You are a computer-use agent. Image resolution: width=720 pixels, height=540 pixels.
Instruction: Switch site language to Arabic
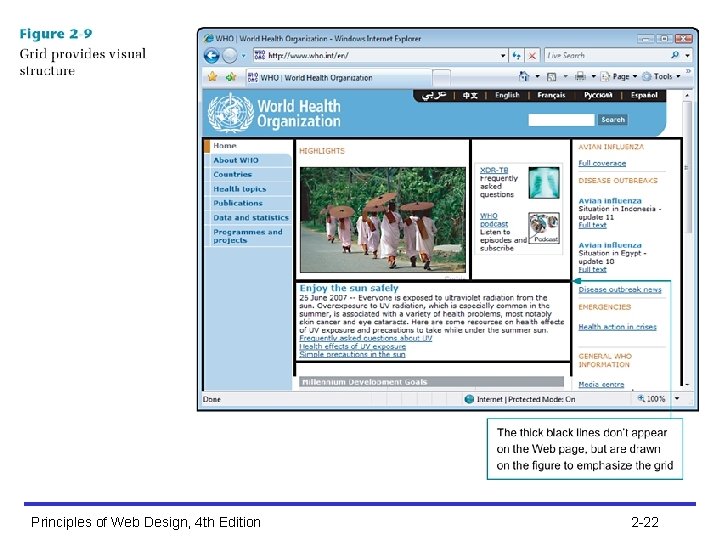click(x=434, y=95)
